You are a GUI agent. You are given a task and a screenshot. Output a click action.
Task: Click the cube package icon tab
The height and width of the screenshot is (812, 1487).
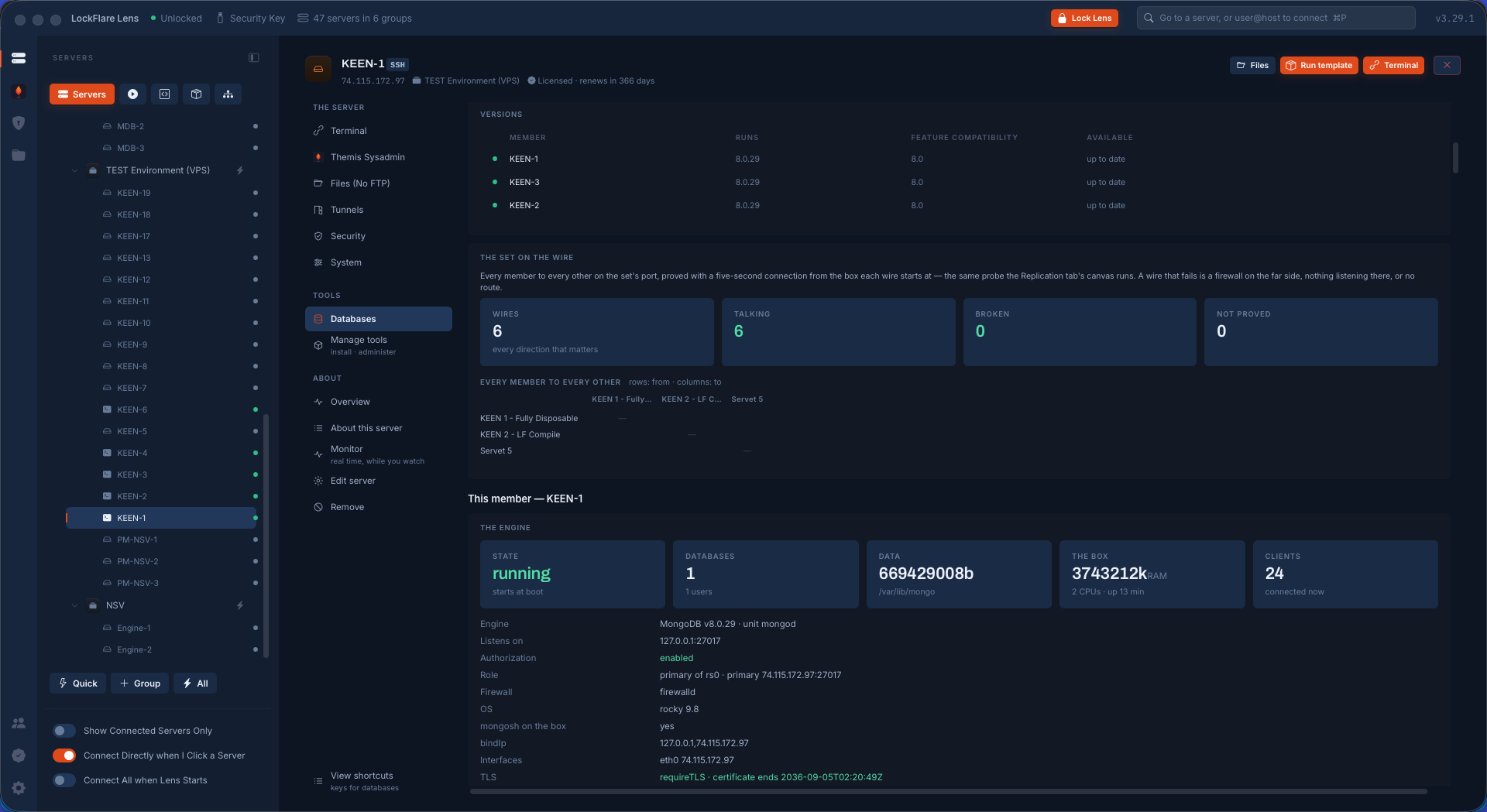click(196, 94)
